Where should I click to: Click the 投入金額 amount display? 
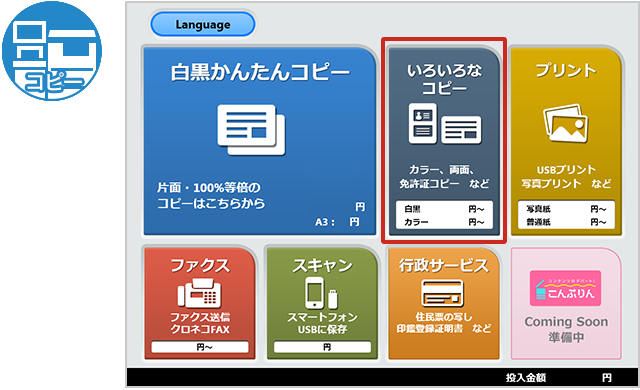(559, 377)
